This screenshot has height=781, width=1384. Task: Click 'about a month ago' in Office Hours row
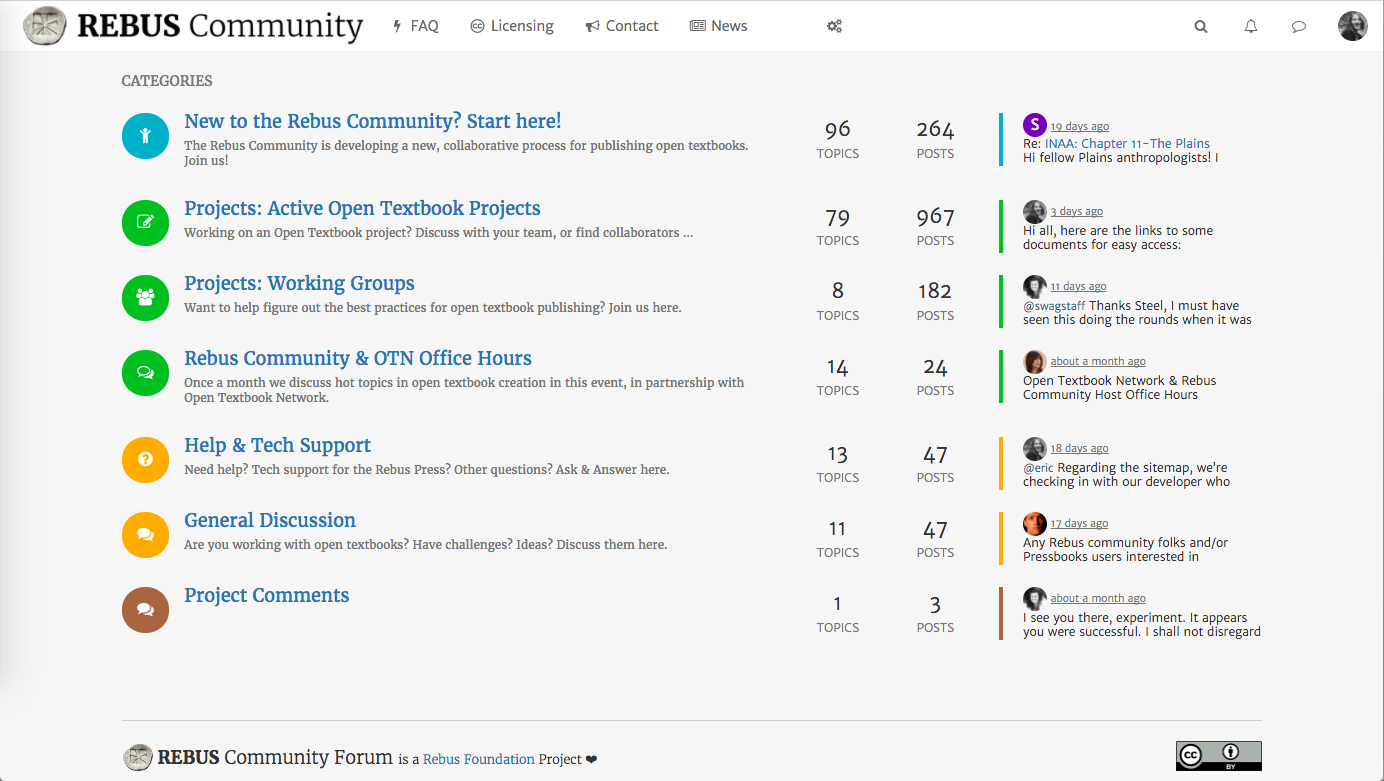click(1098, 362)
